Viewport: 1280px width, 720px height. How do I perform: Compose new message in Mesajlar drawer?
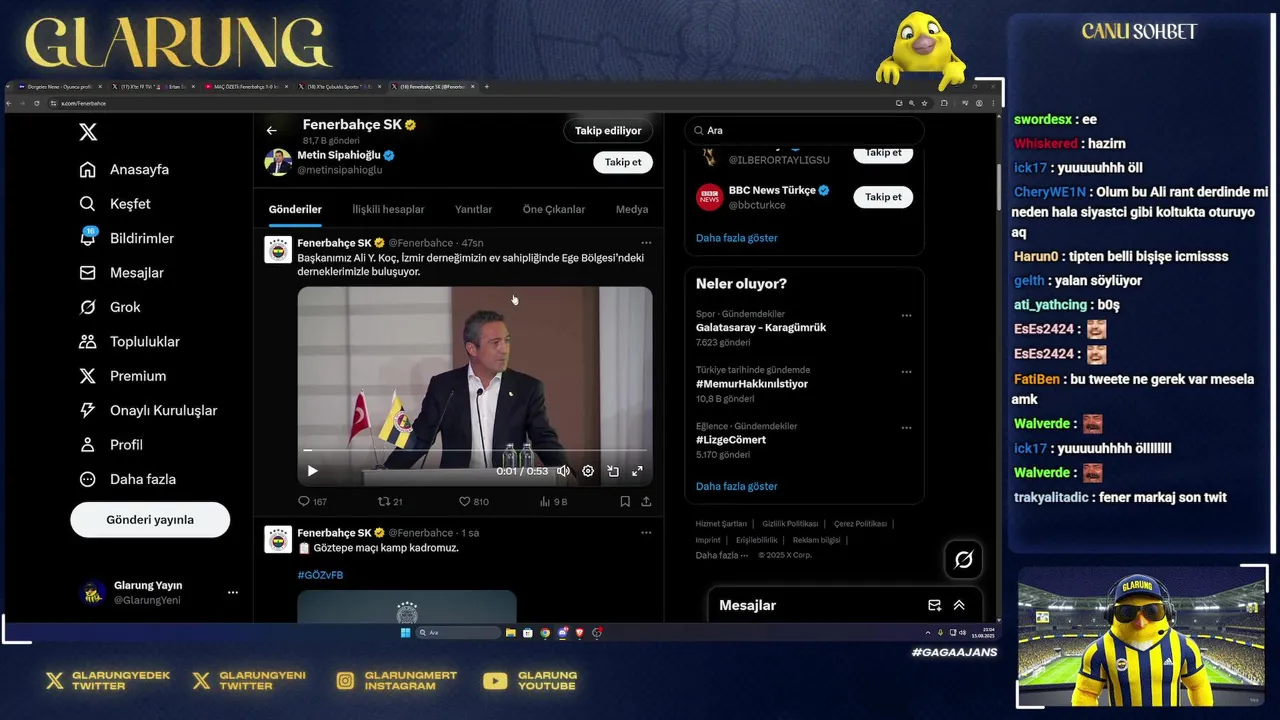click(934, 605)
